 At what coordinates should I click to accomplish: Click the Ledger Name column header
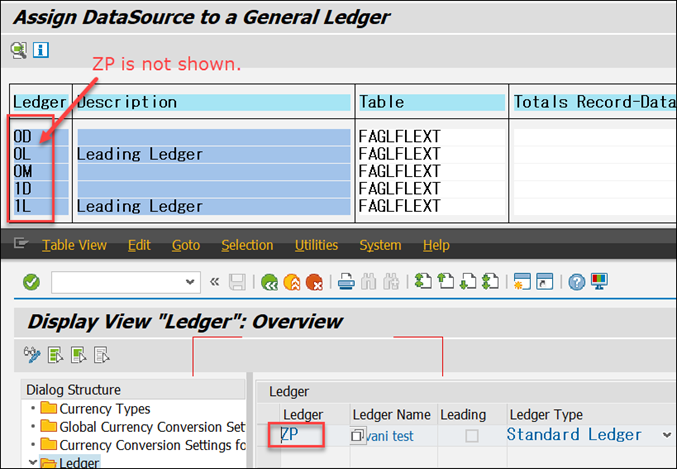coord(392,415)
